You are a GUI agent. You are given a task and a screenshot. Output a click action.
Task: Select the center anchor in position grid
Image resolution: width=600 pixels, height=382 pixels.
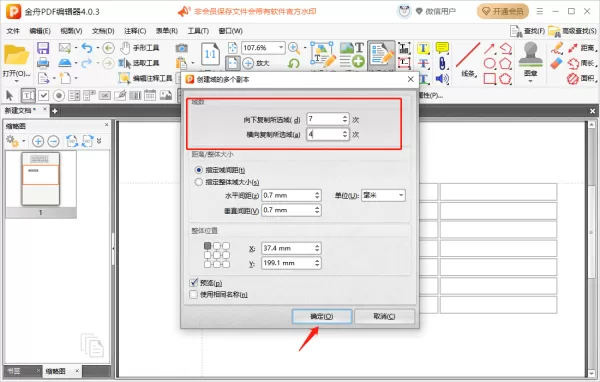217,255
